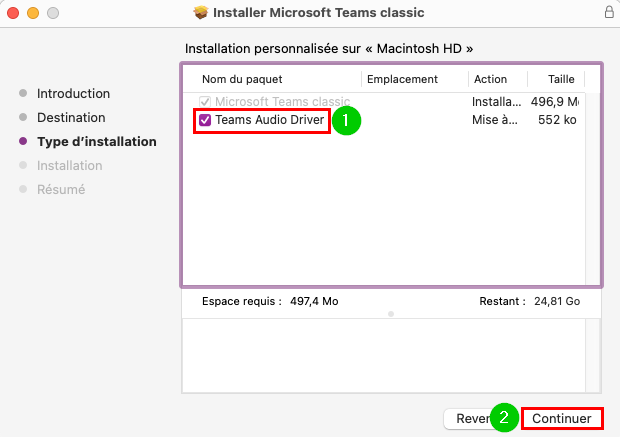Click the 'Installa...' action cell
The height and width of the screenshot is (437, 620).
(x=496, y=102)
